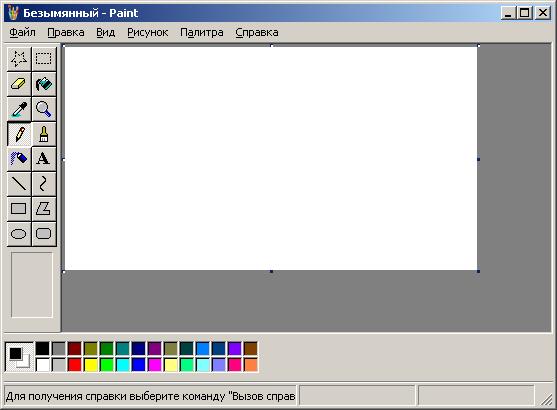
Task: Choose the Eraser tool
Action: pos(19,84)
